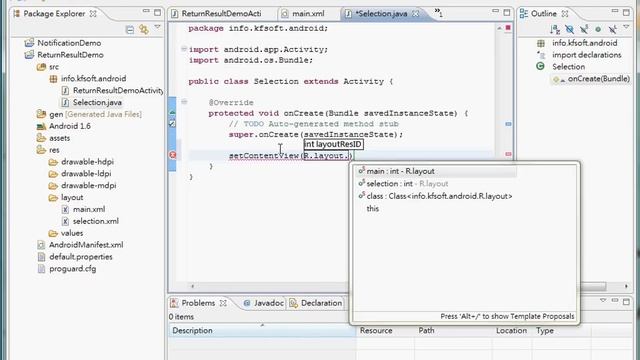
Task: Select info.kfsoft.android package in Package Explorer
Action: pos(93,78)
